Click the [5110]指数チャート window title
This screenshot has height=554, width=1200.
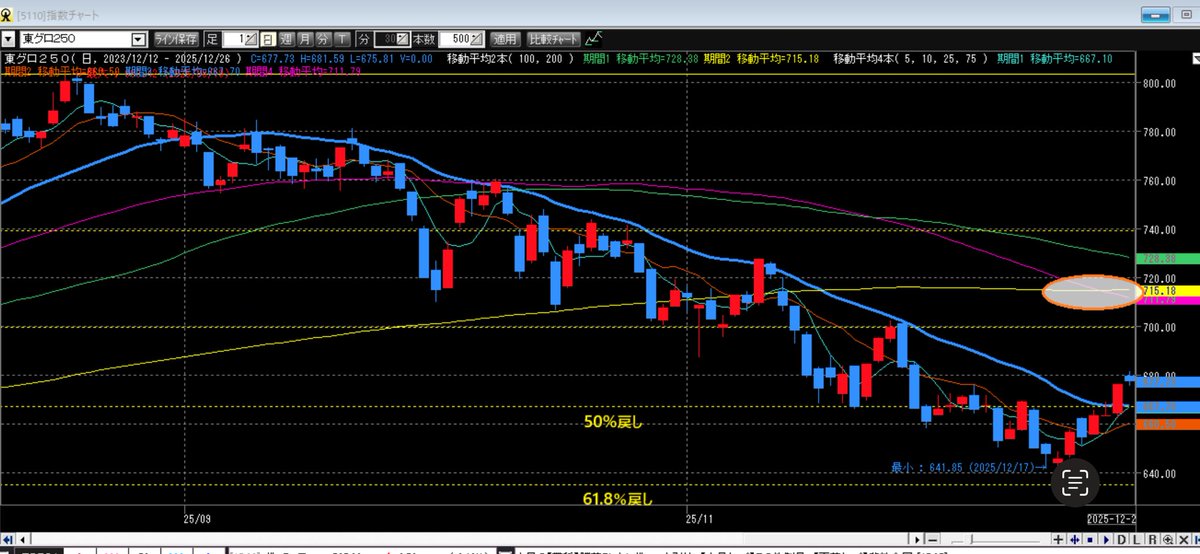(57, 15)
